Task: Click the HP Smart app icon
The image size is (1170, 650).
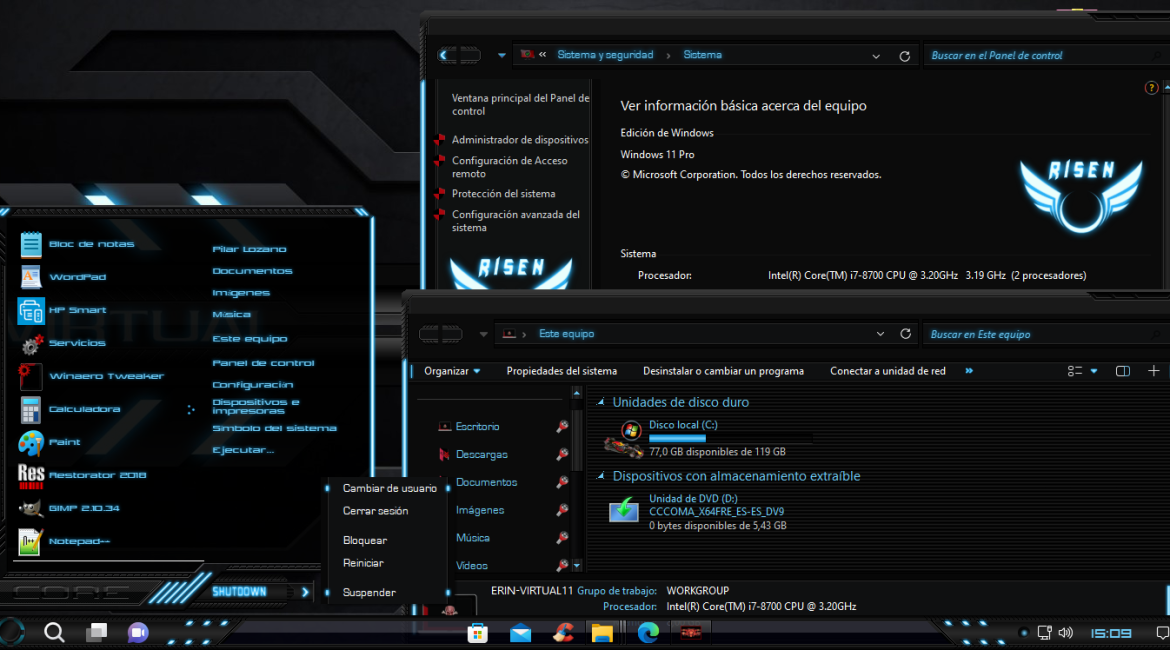Action: point(31,311)
